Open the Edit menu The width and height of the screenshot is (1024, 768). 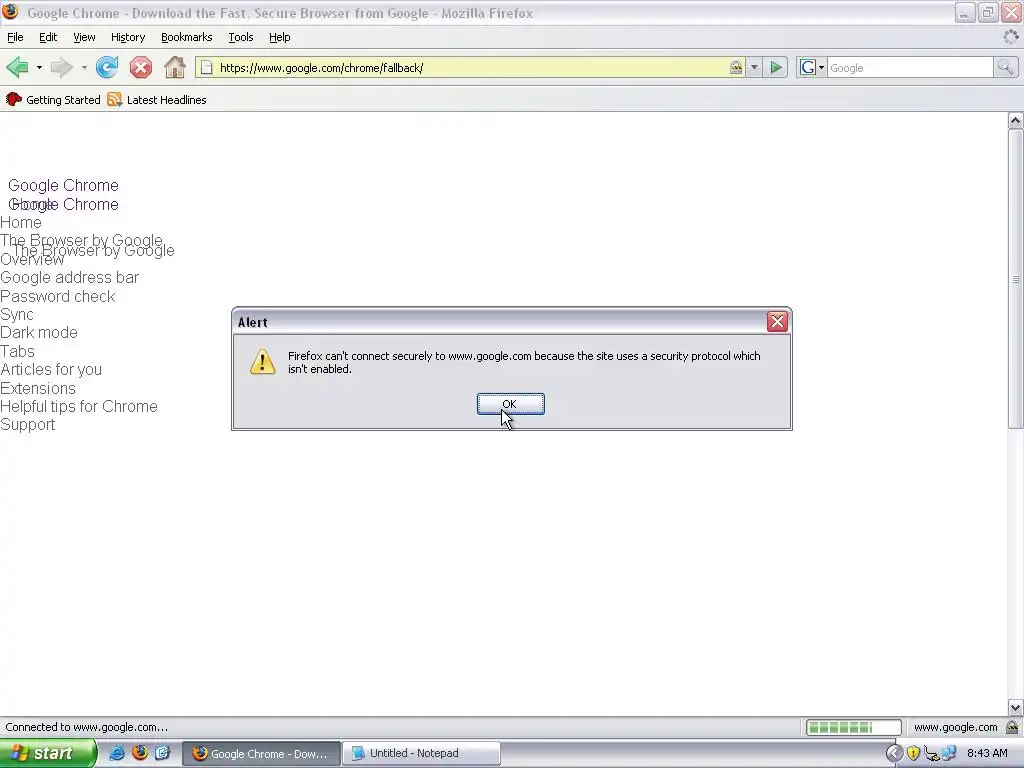[x=48, y=37]
